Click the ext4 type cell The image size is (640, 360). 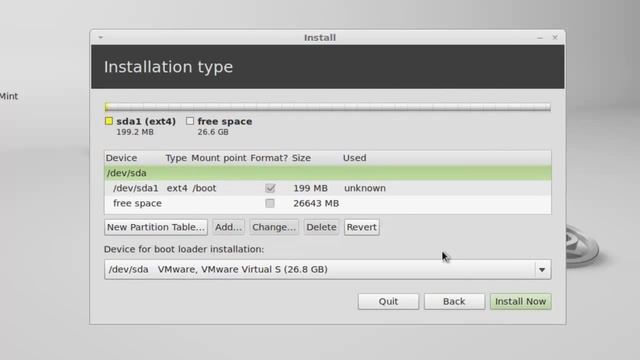coord(177,188)
